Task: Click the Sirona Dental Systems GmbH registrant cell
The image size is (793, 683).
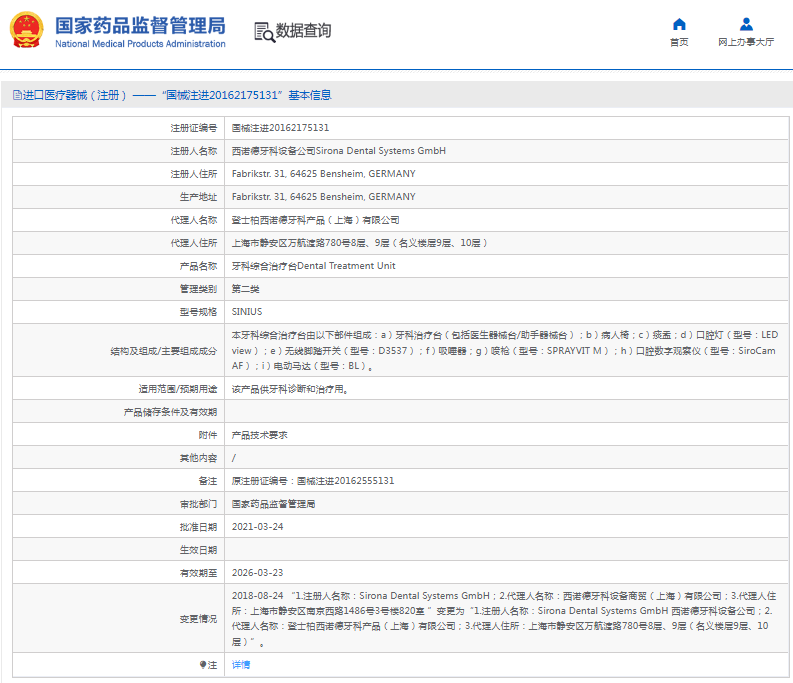Action: 338,151
